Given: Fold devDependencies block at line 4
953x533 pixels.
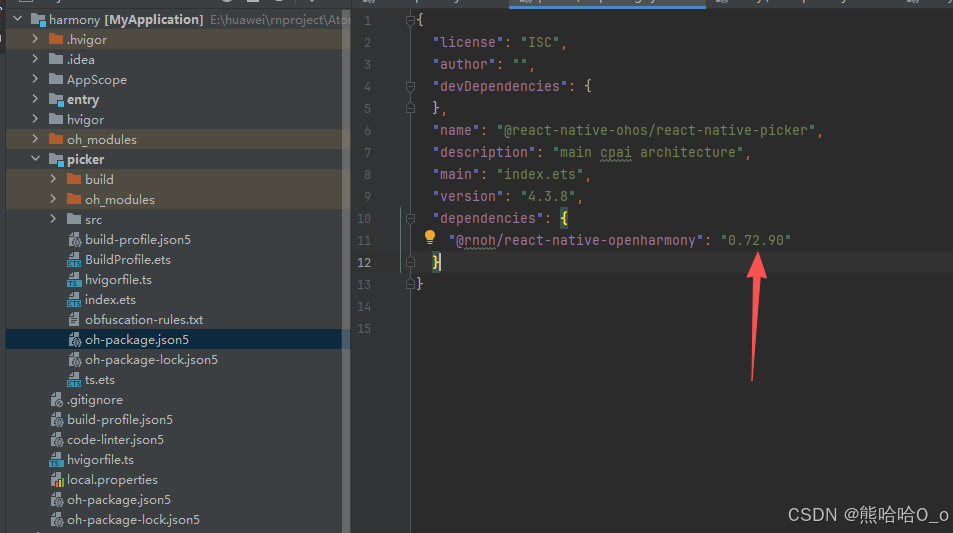Looking at the screenshot, I should [410, 86].
